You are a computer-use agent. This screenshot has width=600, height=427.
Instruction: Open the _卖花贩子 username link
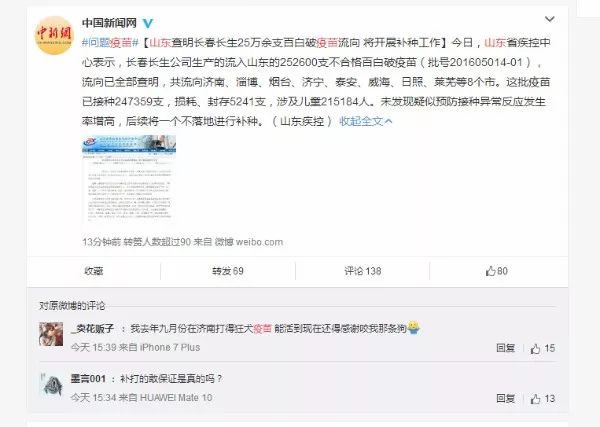tap(93, 328)
